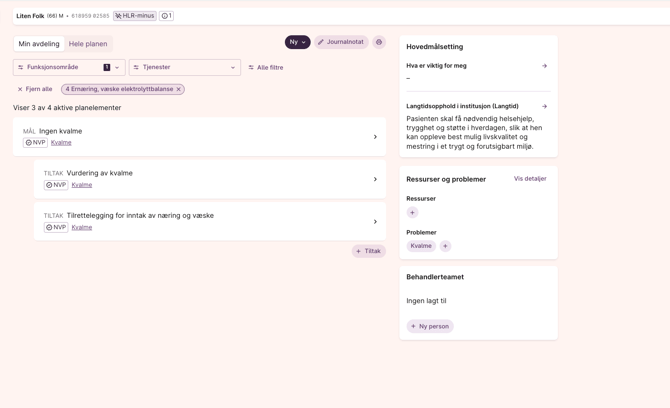Click the Journalnotat button
Viewport: 670px width, 408px height.
(x=341, y=42)
